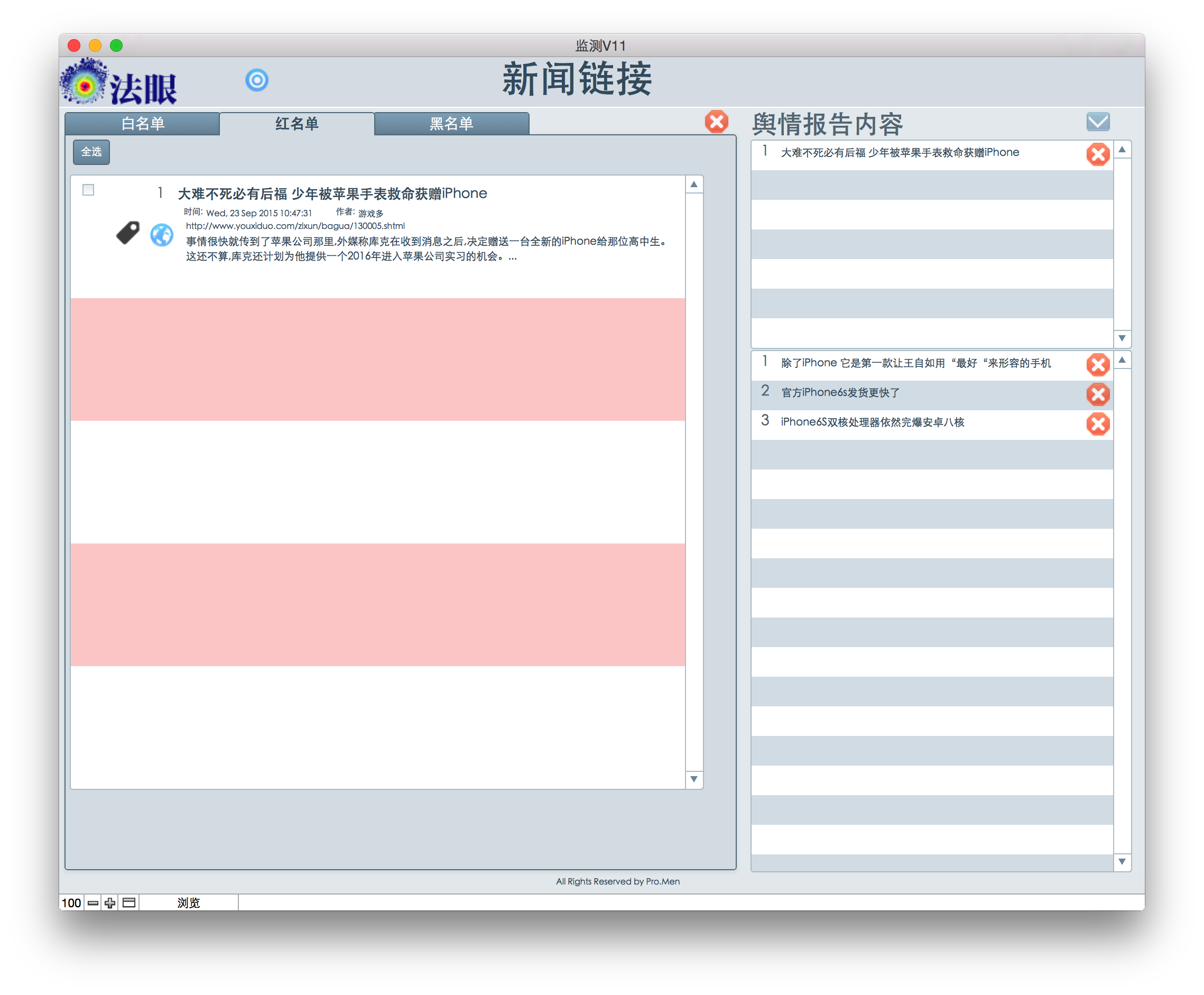Image resolution: width=1204 pixels, height=995 pixels.
Task: Click the zoom out minus button
Action: coord(93,902)
